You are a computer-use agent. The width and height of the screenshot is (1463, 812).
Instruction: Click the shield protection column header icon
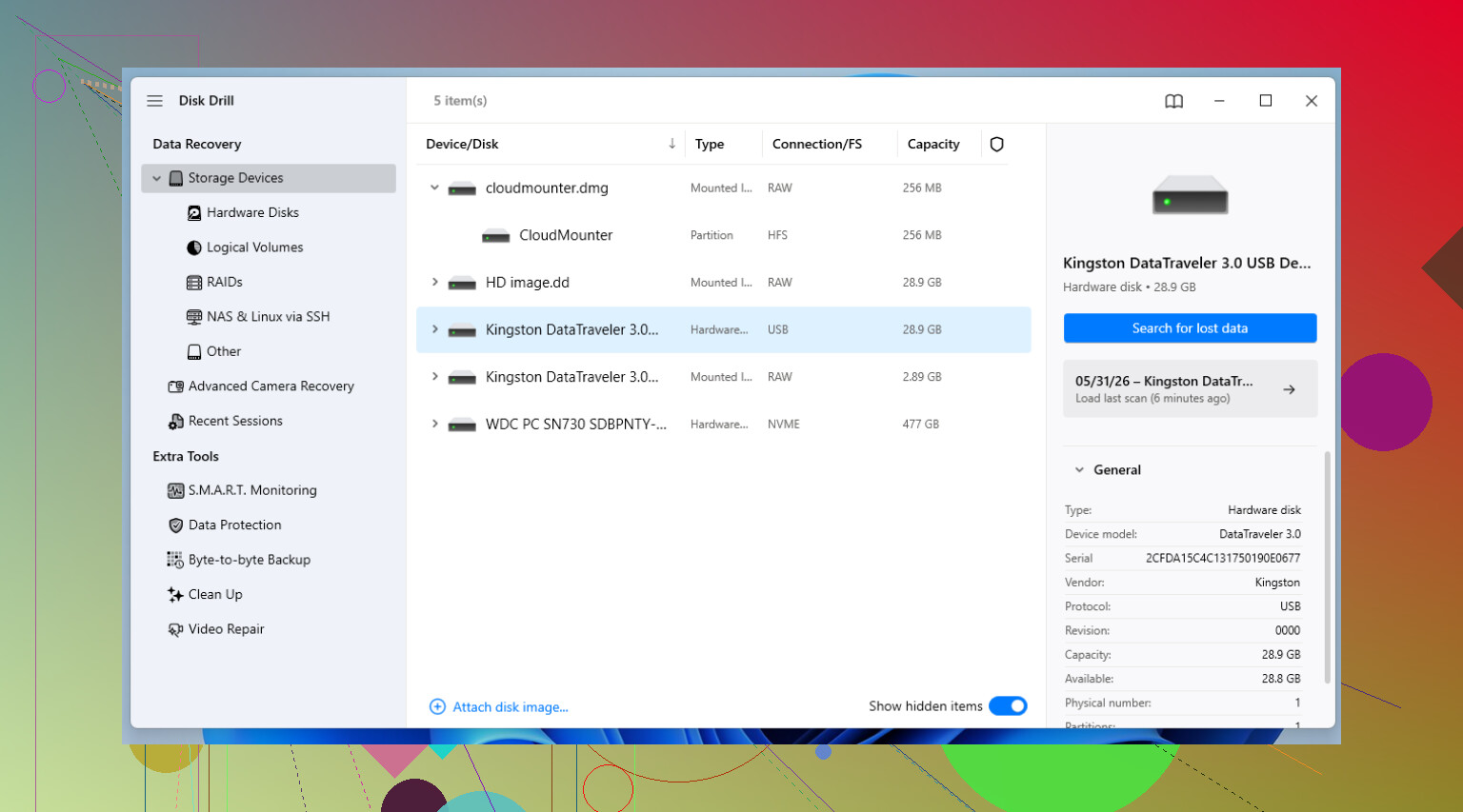tap(996, 145)
